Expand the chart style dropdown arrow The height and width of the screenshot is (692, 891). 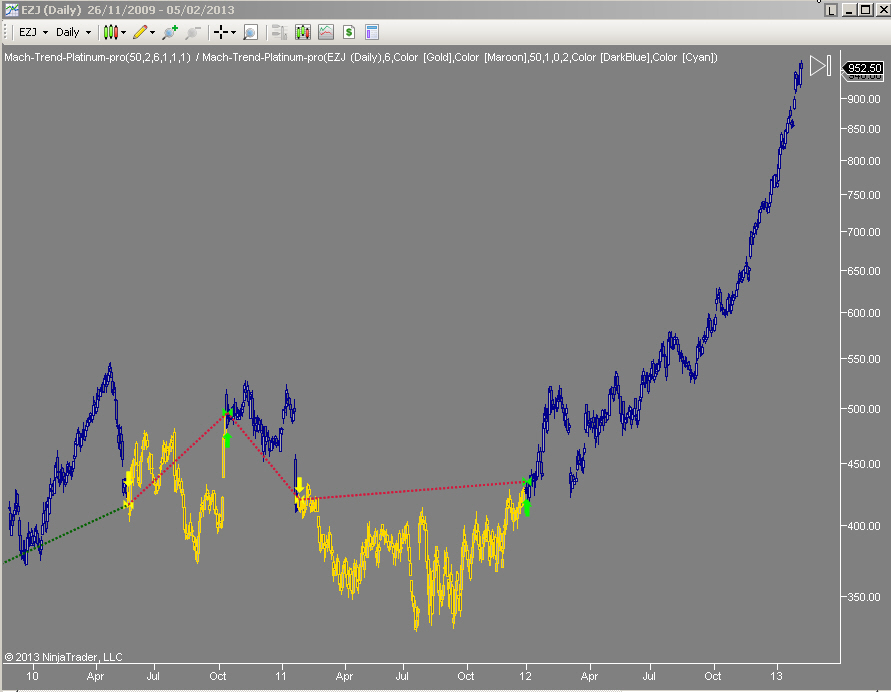[x=124, y=31]
